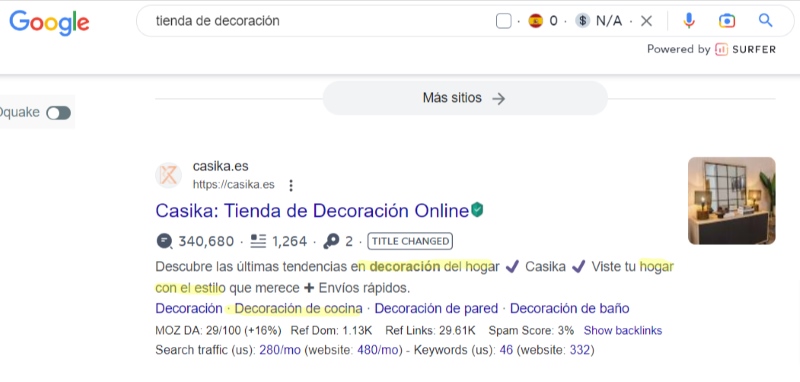800x382 pixels.
Task: Click the "332" website keywords value
Action: coord(580,350)
